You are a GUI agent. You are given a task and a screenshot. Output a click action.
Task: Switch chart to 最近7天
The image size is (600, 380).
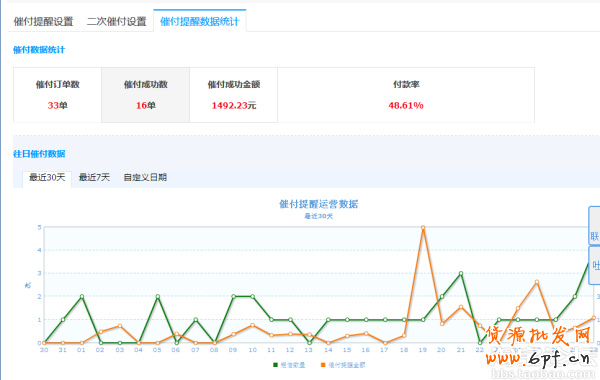(94, 178)
